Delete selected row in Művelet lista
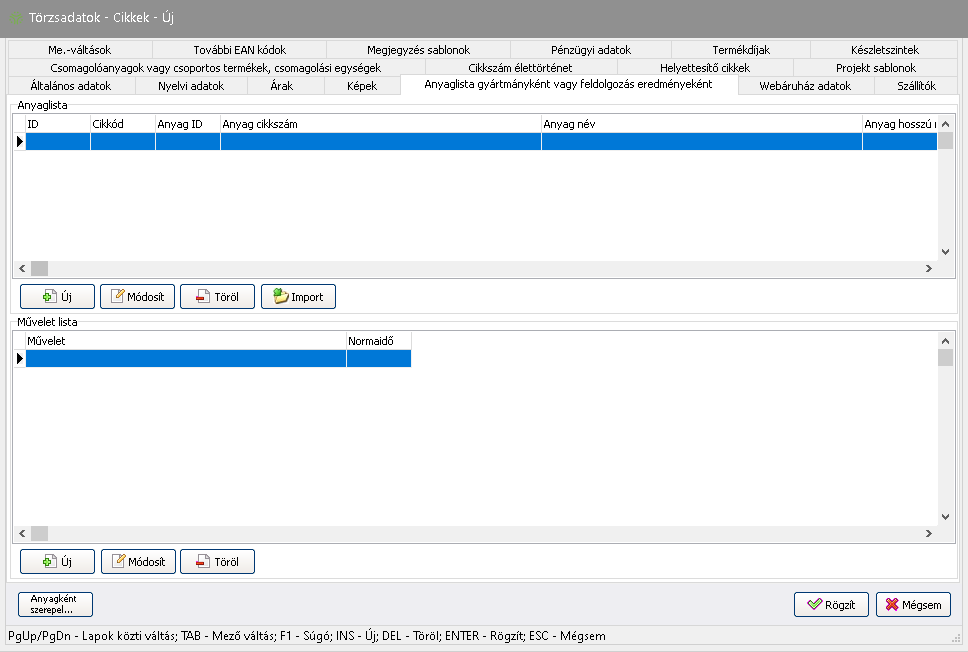The width and height of the screenshot is (968, 652). click(217, 562)
